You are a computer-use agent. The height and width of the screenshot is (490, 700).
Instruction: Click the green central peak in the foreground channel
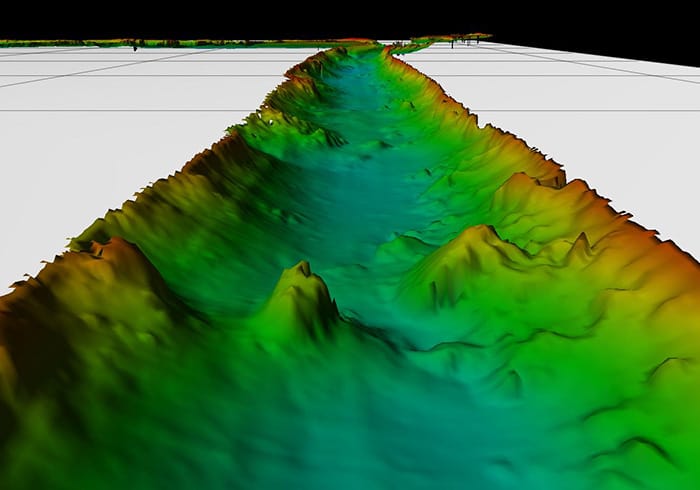click(x=303, y=283)
